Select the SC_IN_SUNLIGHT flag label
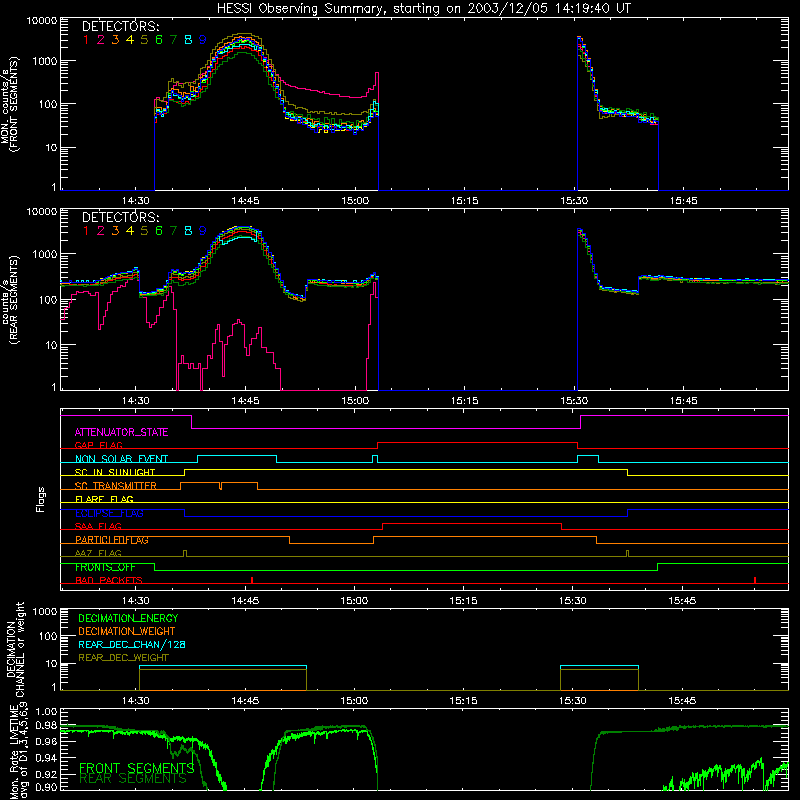The height and width of the screenshot is (800, 800). pyautogui.click(x=115, y=472)
